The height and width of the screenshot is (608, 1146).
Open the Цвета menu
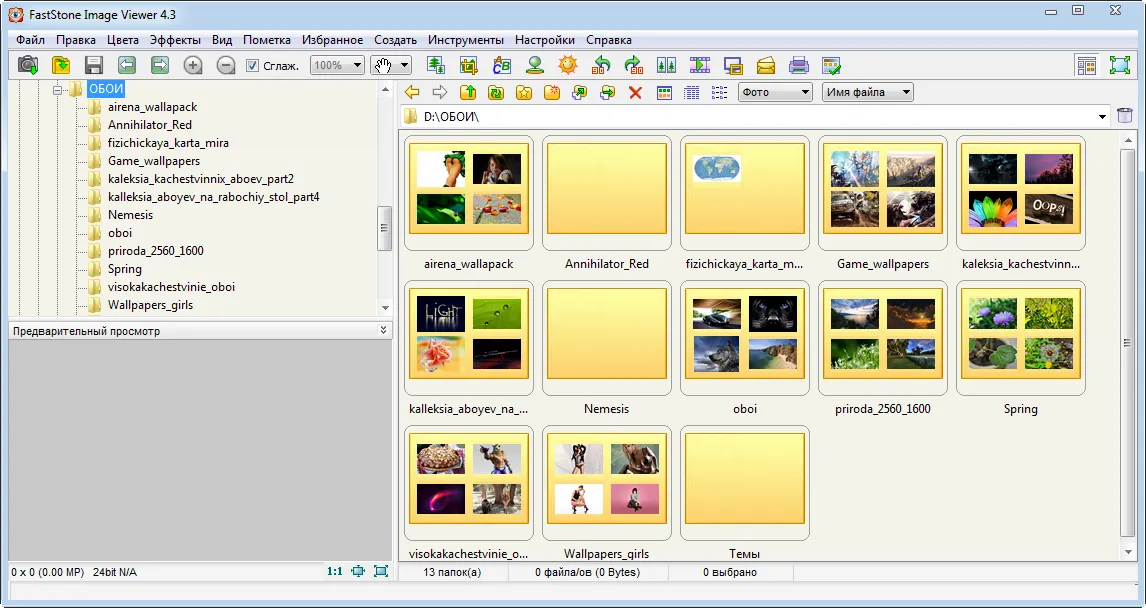pyautogui.click(x=123, y=40)
